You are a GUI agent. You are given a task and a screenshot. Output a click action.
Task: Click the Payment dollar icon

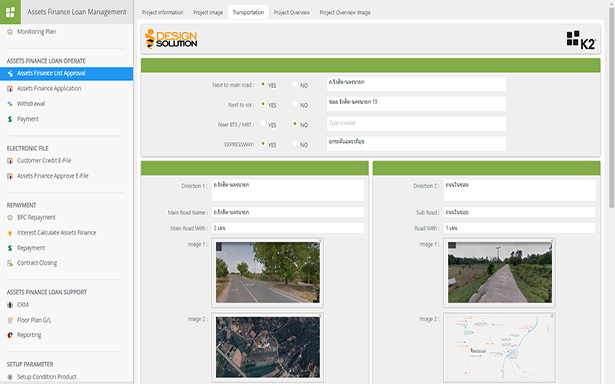(10, 119)
